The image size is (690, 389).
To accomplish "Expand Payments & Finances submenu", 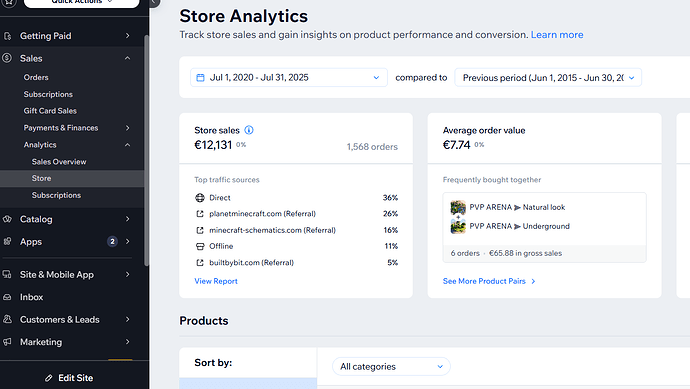I will click(x=128, y=128).
